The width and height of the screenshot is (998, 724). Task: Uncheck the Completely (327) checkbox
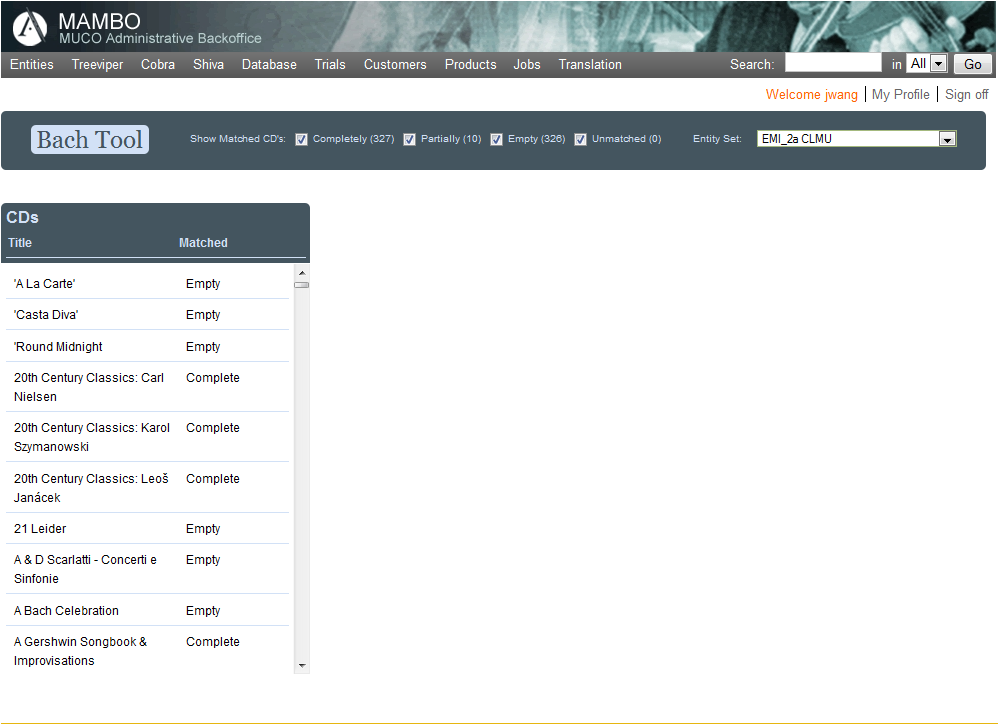point(302,140)
